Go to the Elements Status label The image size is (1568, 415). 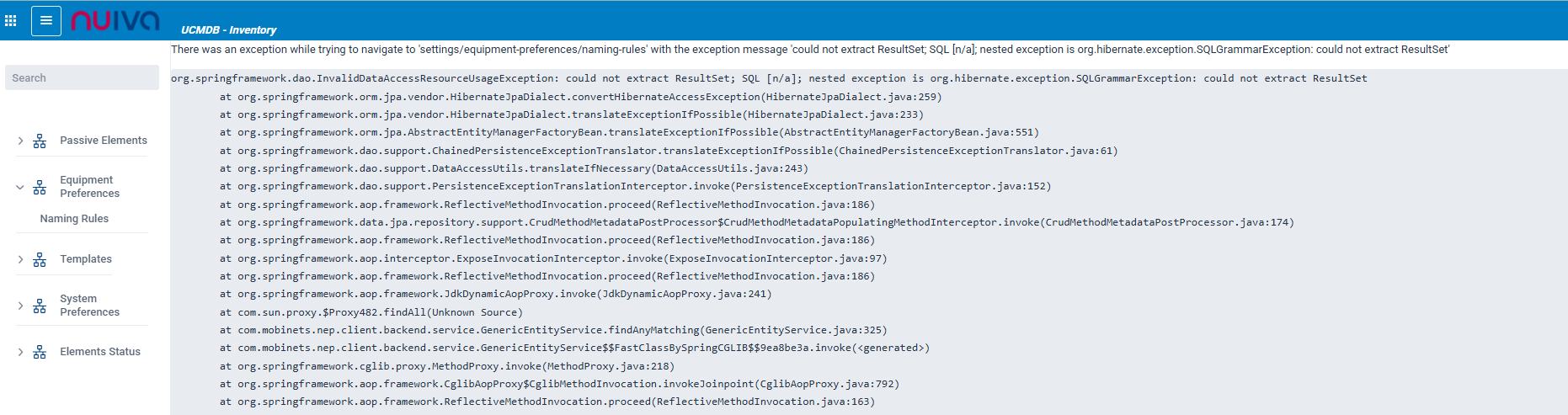coord(100,352)
